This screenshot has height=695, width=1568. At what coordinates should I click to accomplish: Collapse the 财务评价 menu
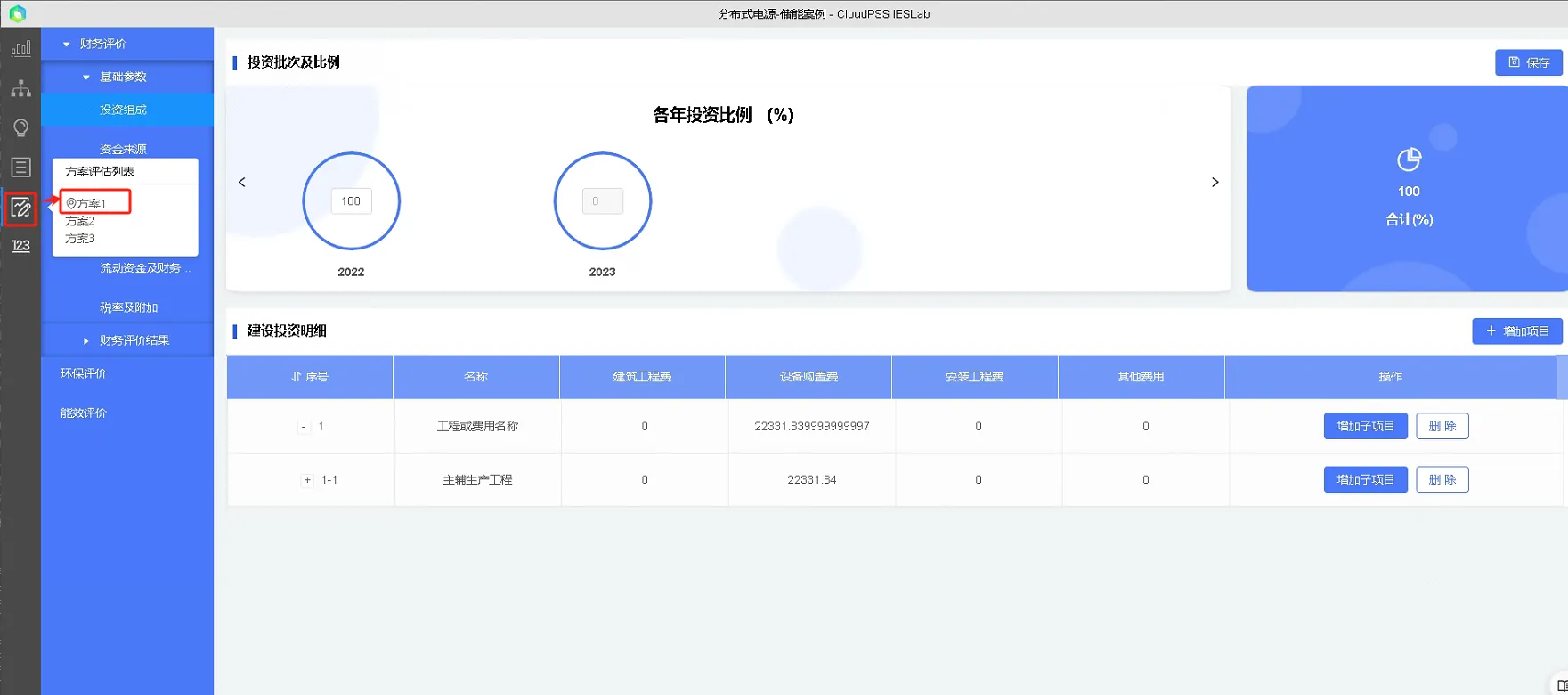66,44
